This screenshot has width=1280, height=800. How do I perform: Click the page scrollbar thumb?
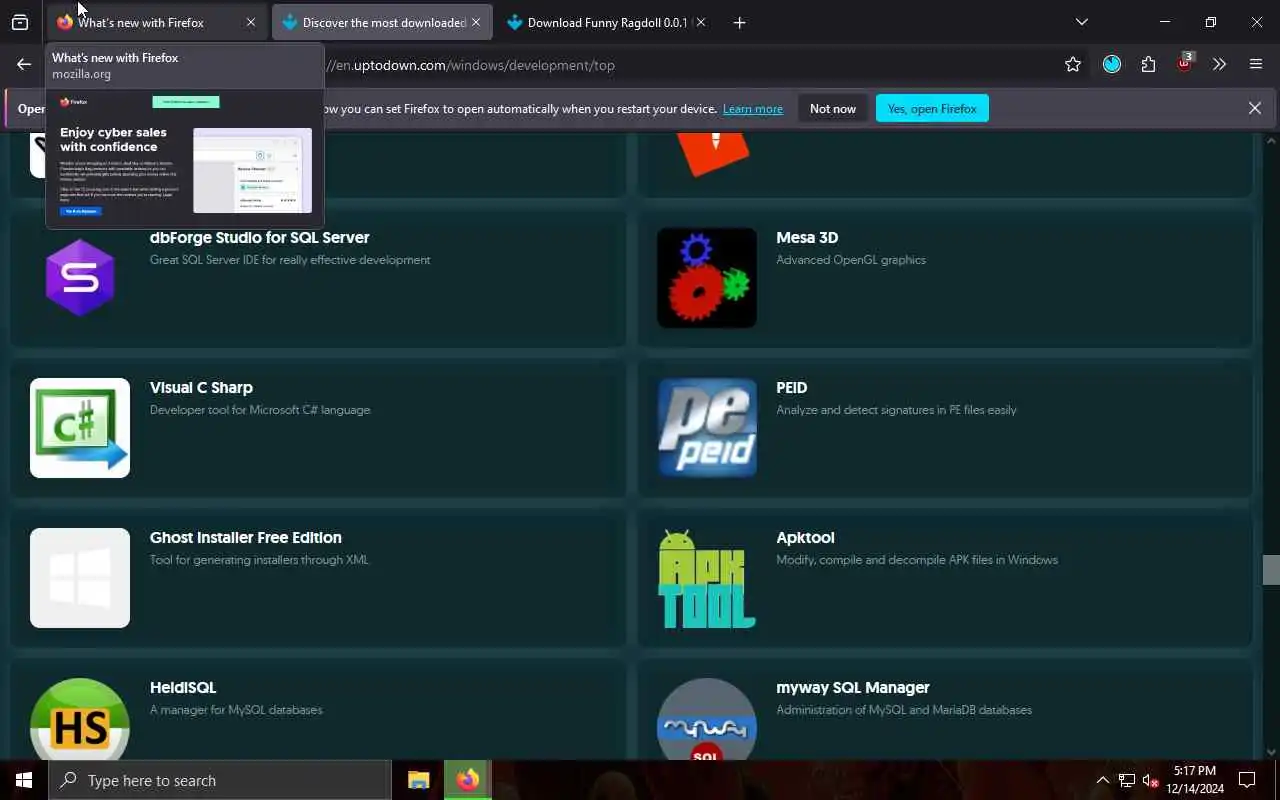pos(1271,570)
